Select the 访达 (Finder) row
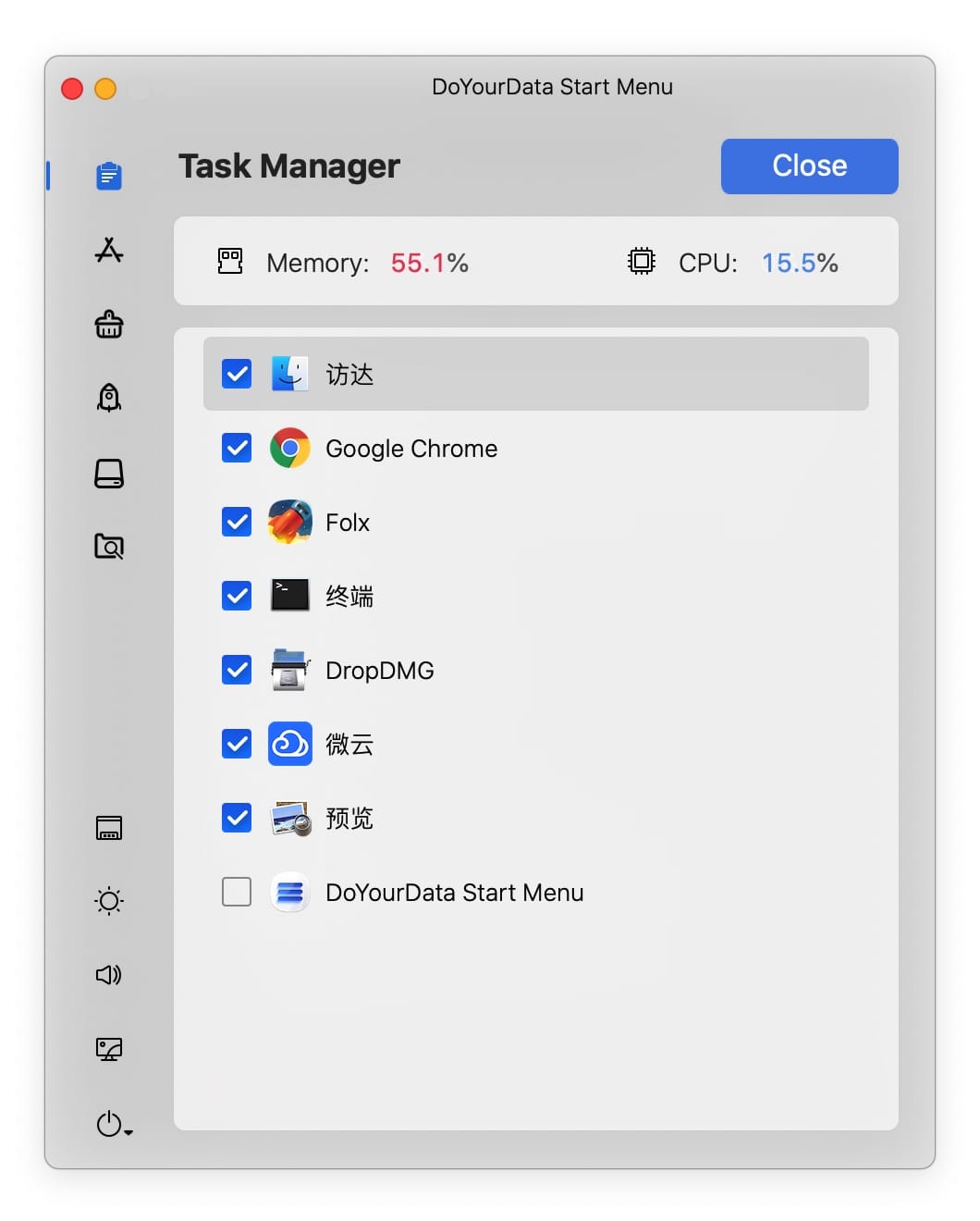 coord(535,375)
